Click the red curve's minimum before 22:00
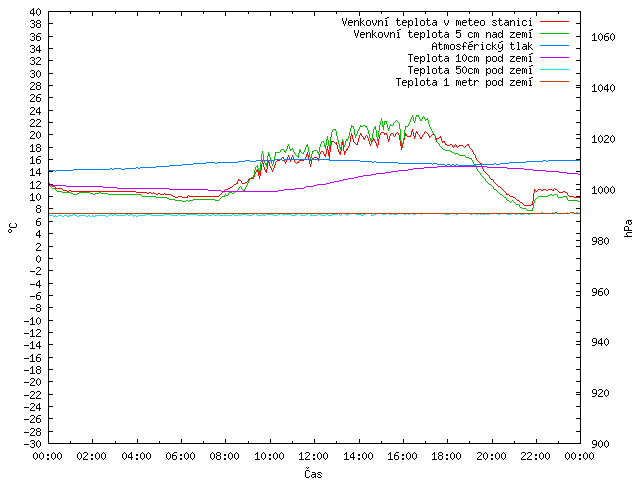This screenshot has width=640, height=480. 527,205
